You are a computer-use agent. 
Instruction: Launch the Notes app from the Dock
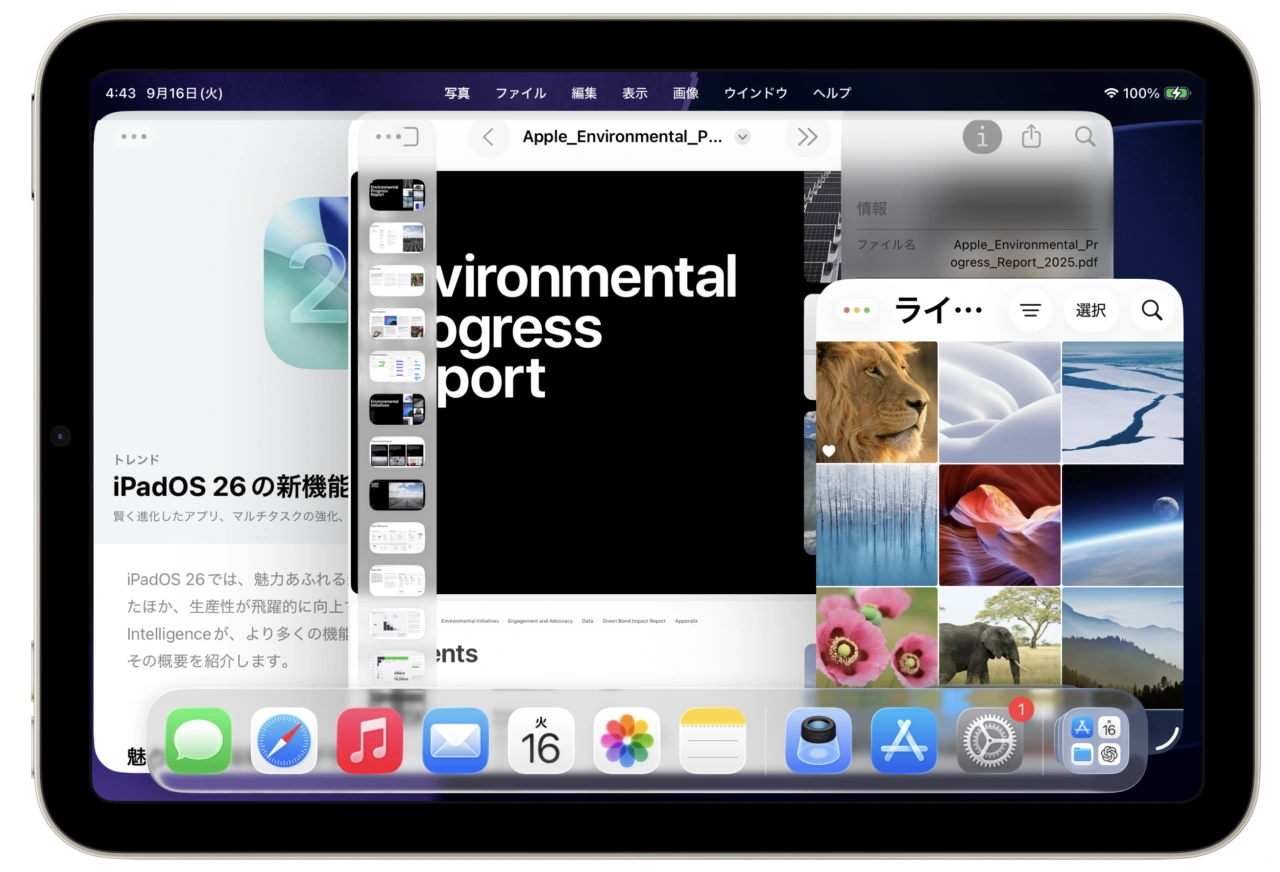711,740
